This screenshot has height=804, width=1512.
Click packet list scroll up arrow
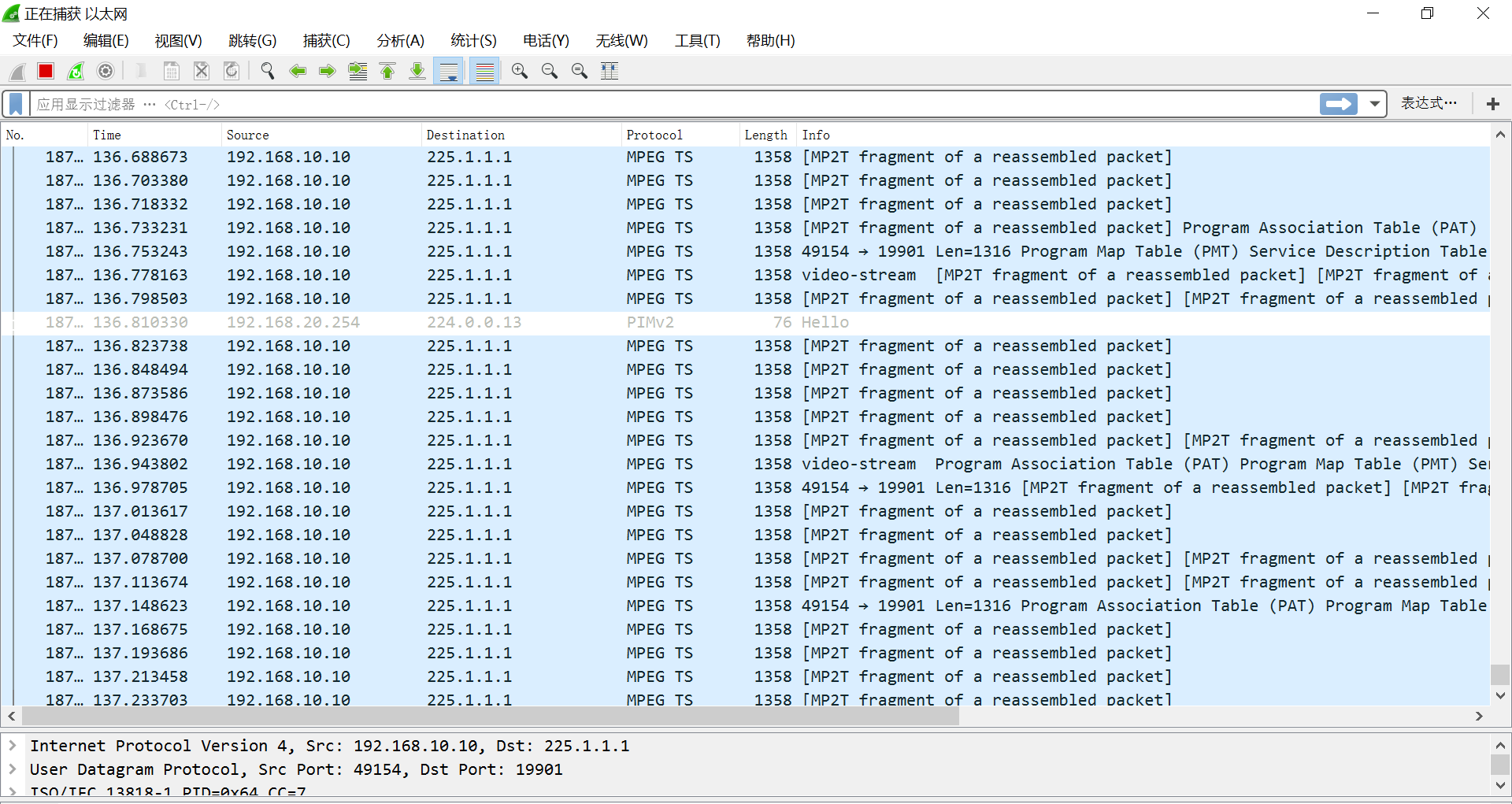pos(1500,135)
